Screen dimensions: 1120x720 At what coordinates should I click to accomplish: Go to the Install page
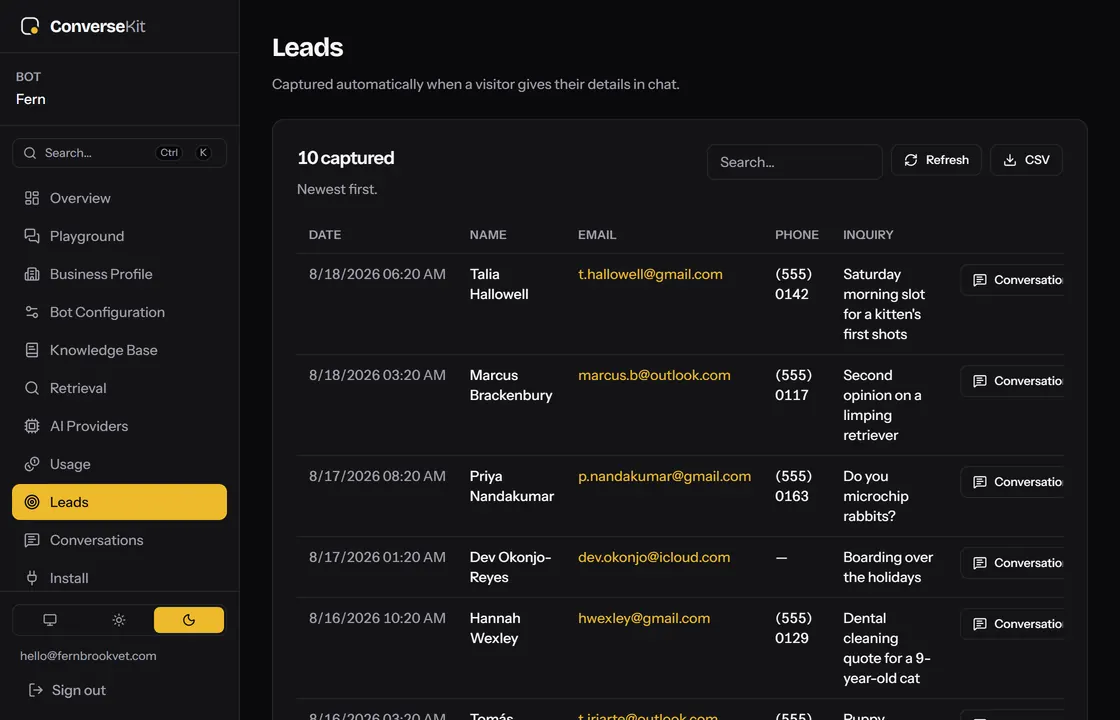119,578
